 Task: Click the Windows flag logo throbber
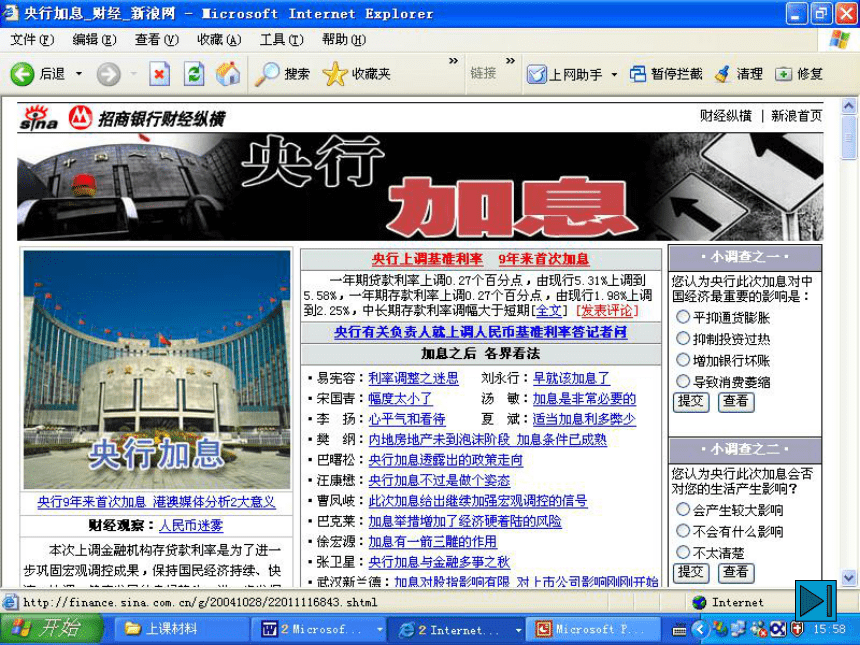point(839,39)
